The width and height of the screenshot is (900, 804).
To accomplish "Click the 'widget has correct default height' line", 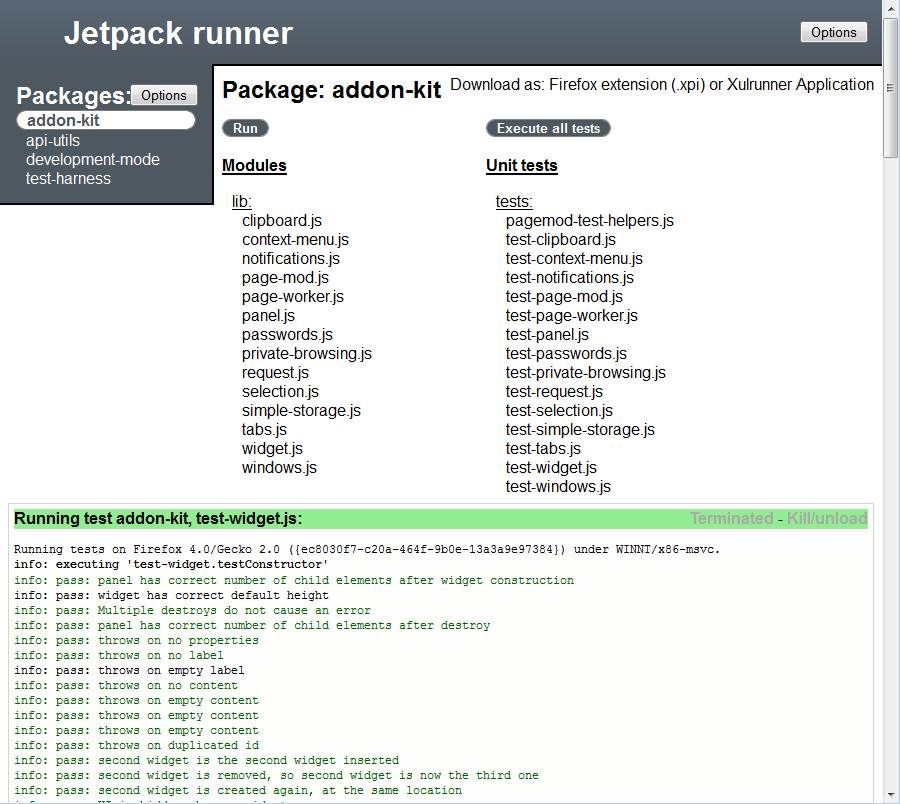I will [171, 595].
